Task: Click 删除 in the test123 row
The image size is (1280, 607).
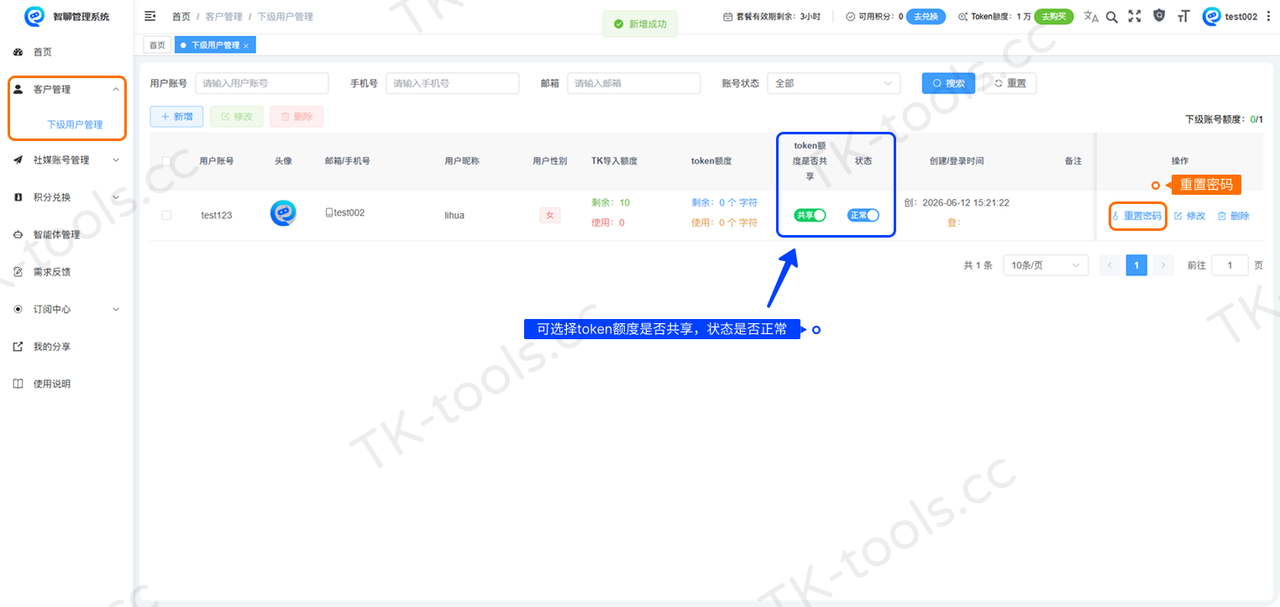Action: 1233,216
